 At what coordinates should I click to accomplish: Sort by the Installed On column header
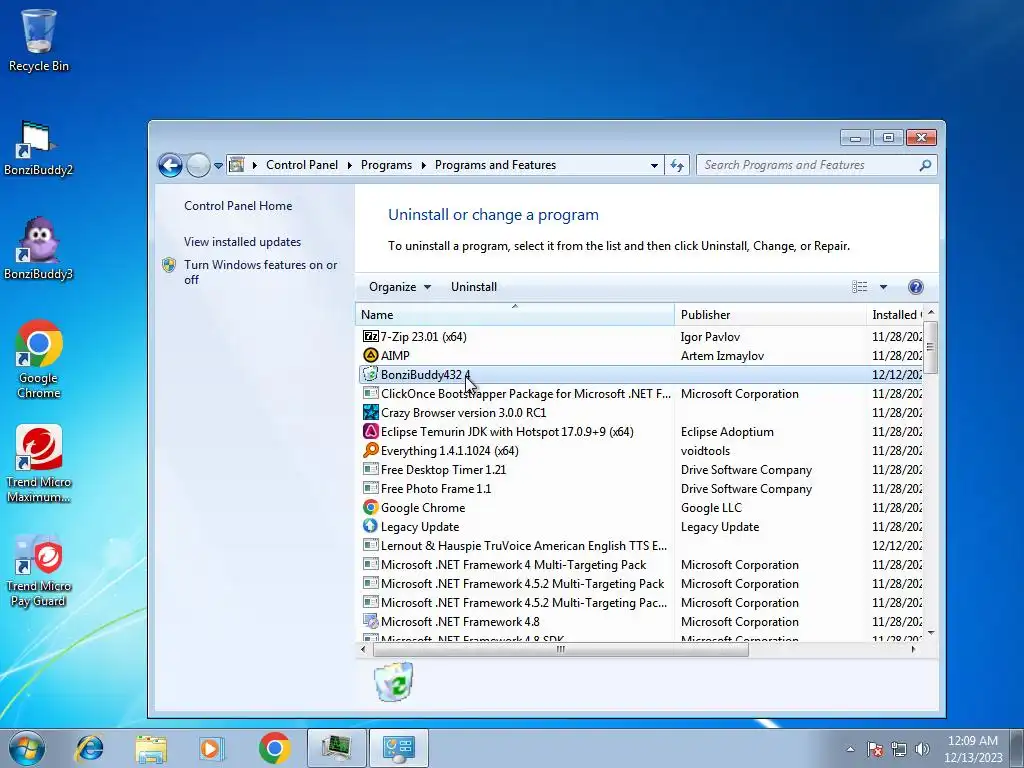click(x=895, y=315)
